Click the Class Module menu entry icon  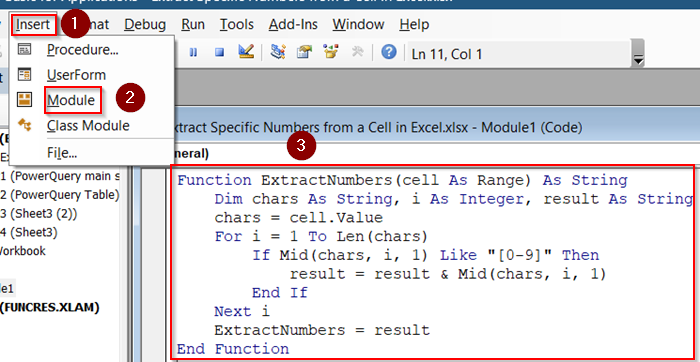point(24,125)
